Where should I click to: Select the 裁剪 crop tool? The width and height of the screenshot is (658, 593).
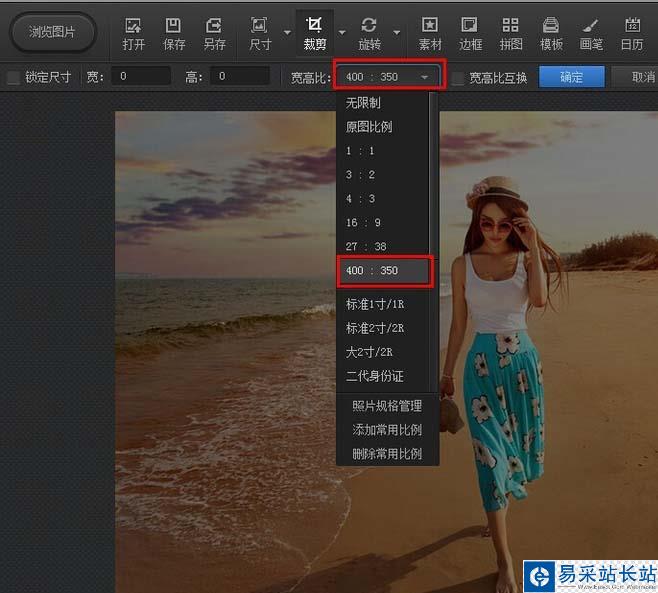coord(315,34)
